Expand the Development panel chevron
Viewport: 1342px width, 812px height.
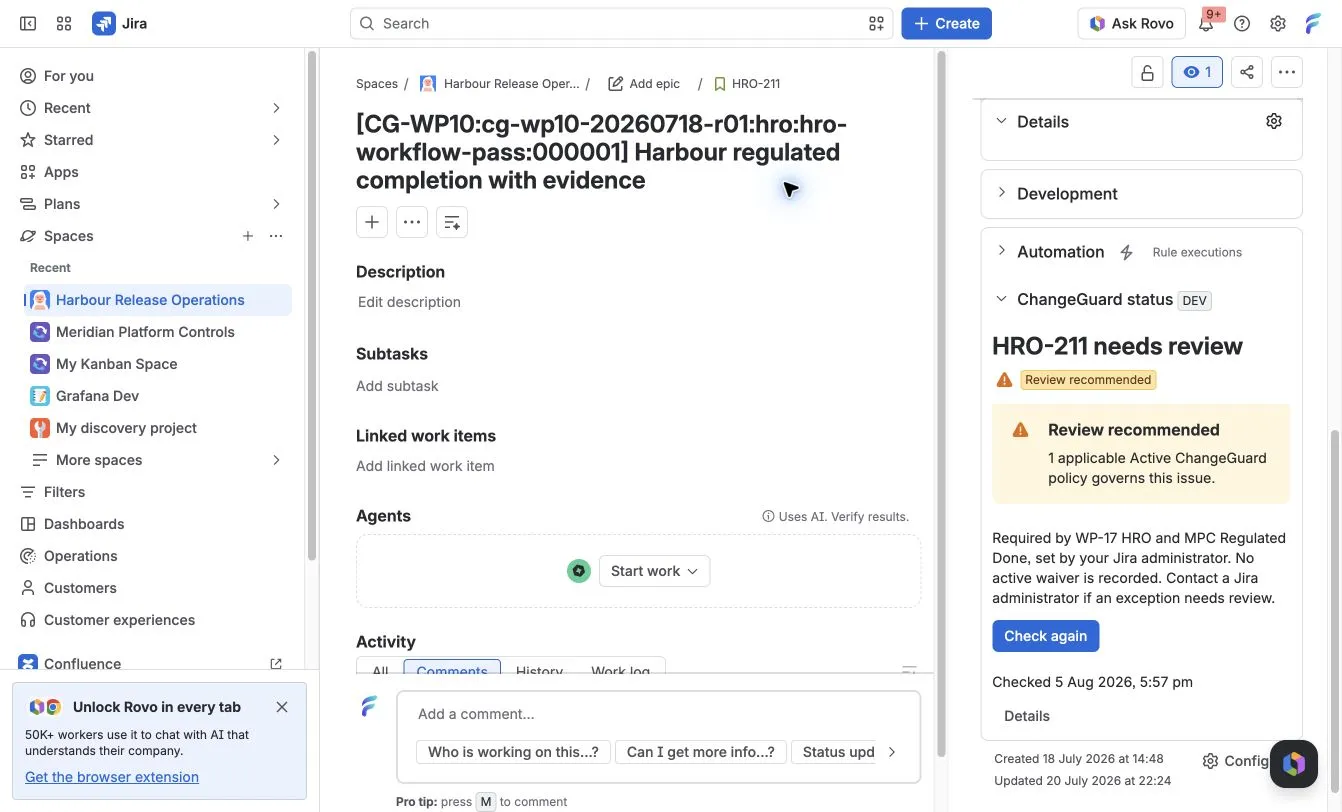click(1001, 193)
